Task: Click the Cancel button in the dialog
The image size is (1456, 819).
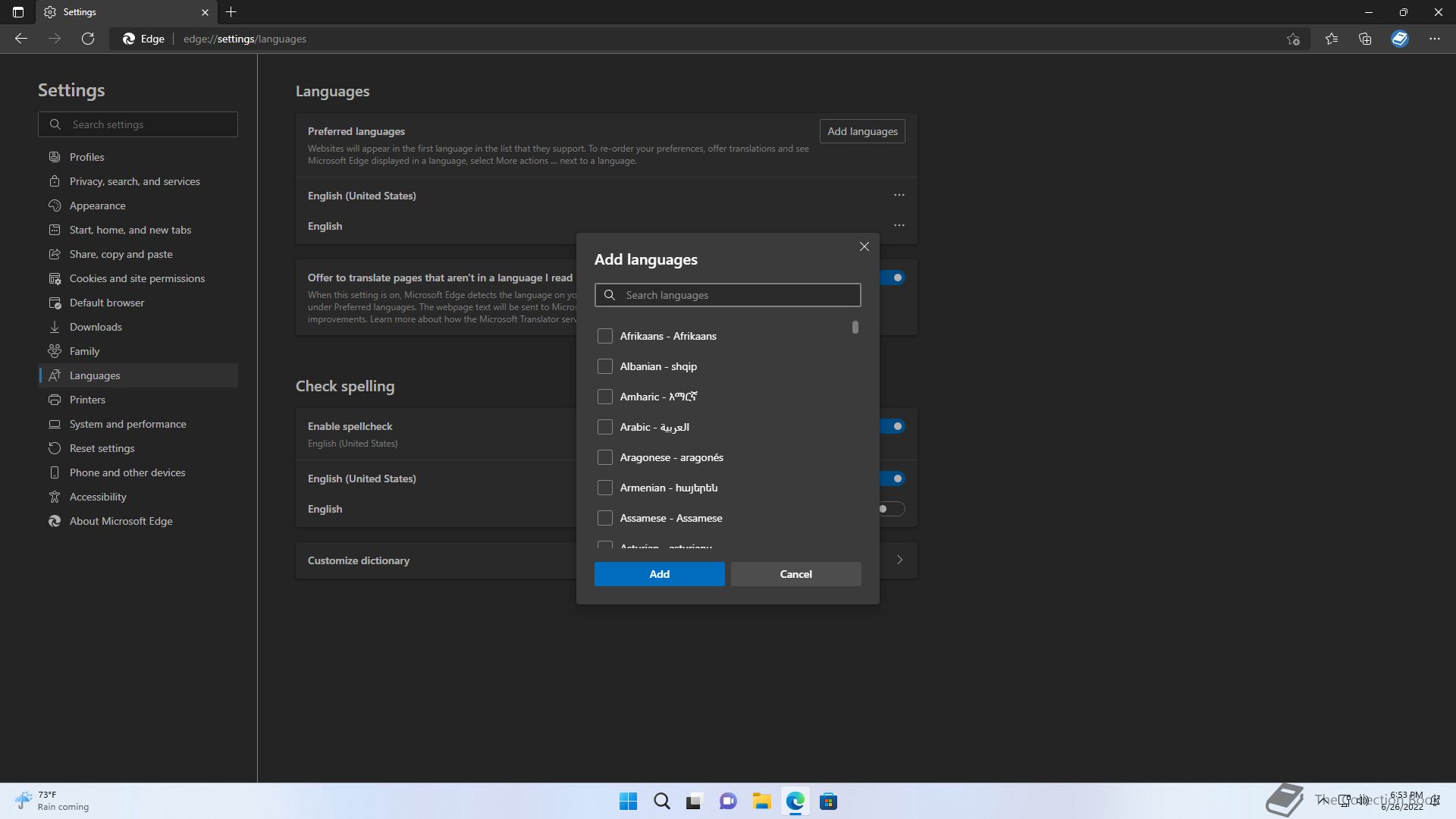Action: tap(795, 574)
